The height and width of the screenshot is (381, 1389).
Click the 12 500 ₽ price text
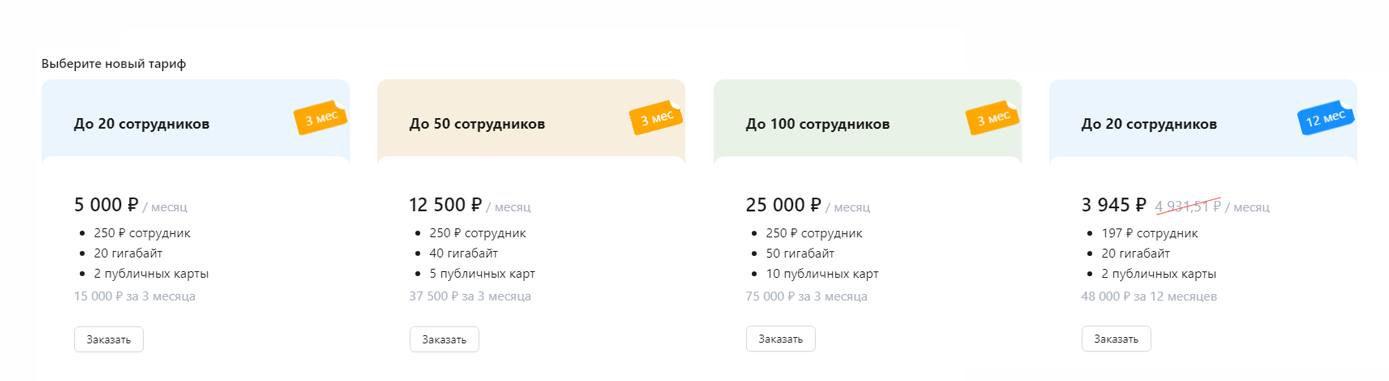click(x=446, y=205)
